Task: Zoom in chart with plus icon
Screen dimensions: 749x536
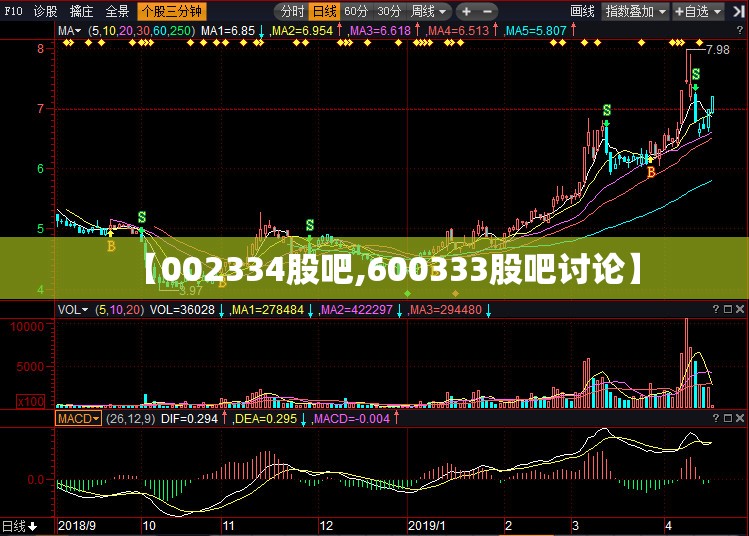Action: [466, 11]
